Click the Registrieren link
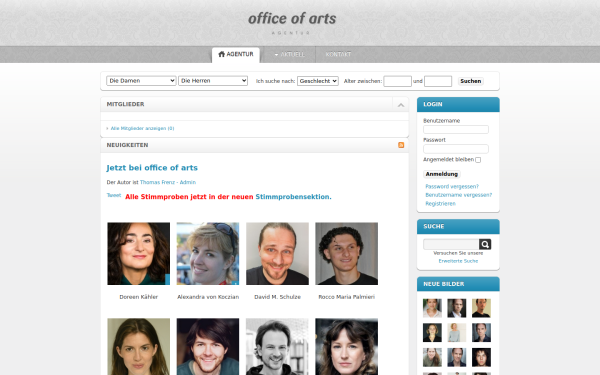Viewport: 600px width, 375px height. pos(440,204)
